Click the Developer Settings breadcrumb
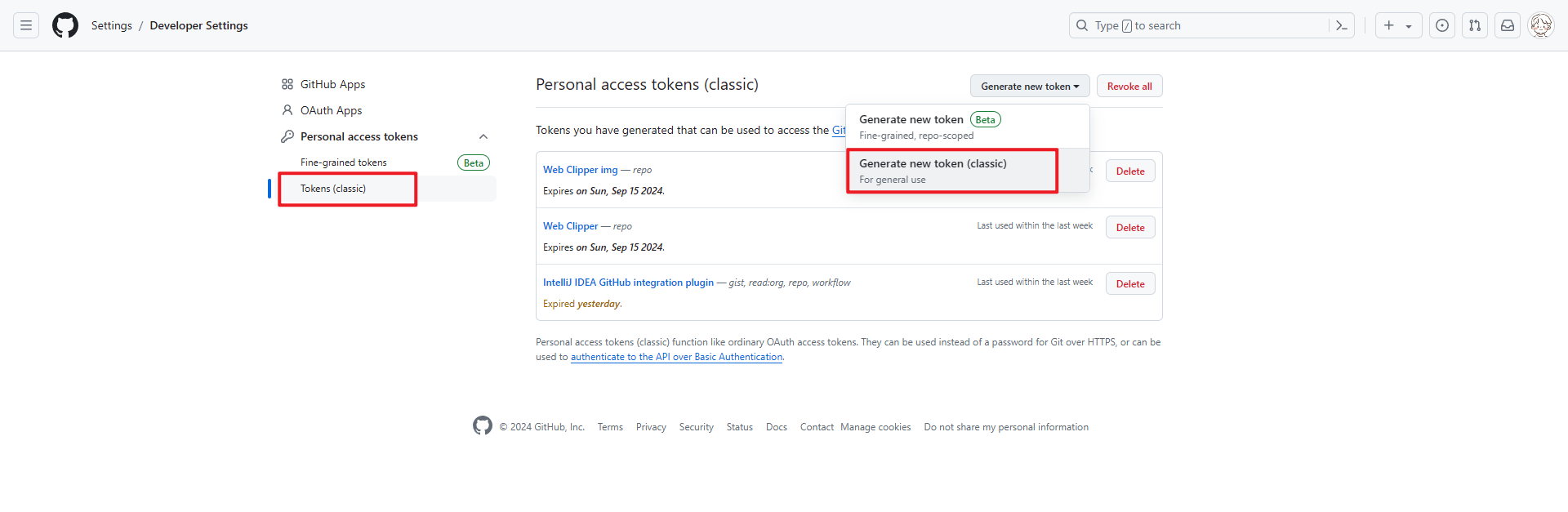 (199, 25)
